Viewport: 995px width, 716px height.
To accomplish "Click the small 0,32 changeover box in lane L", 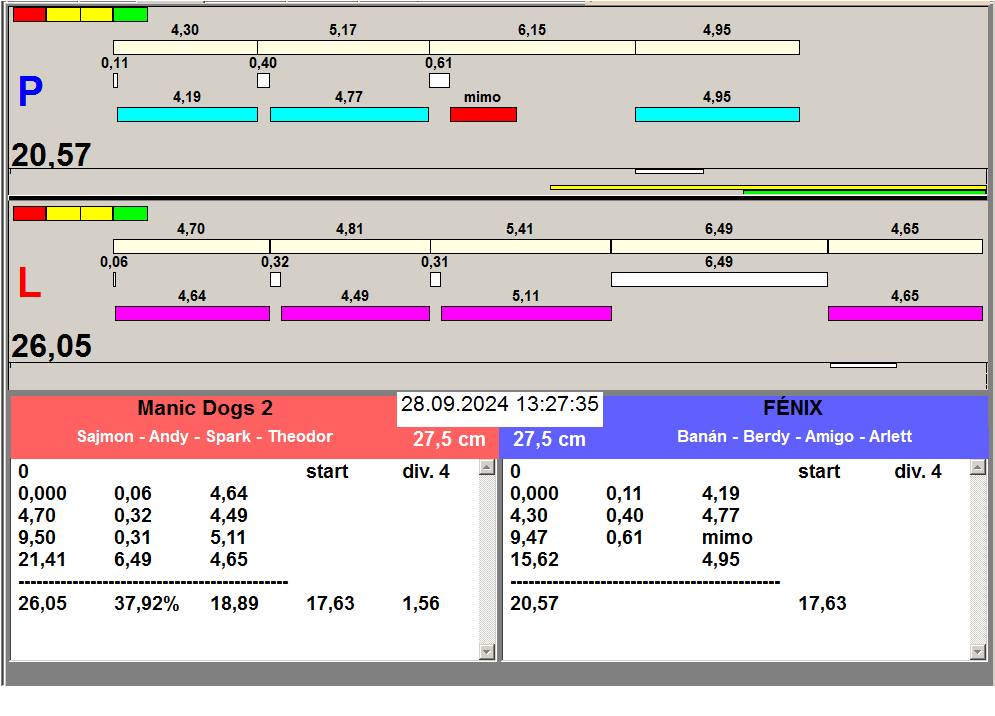I will pos(275,279).
